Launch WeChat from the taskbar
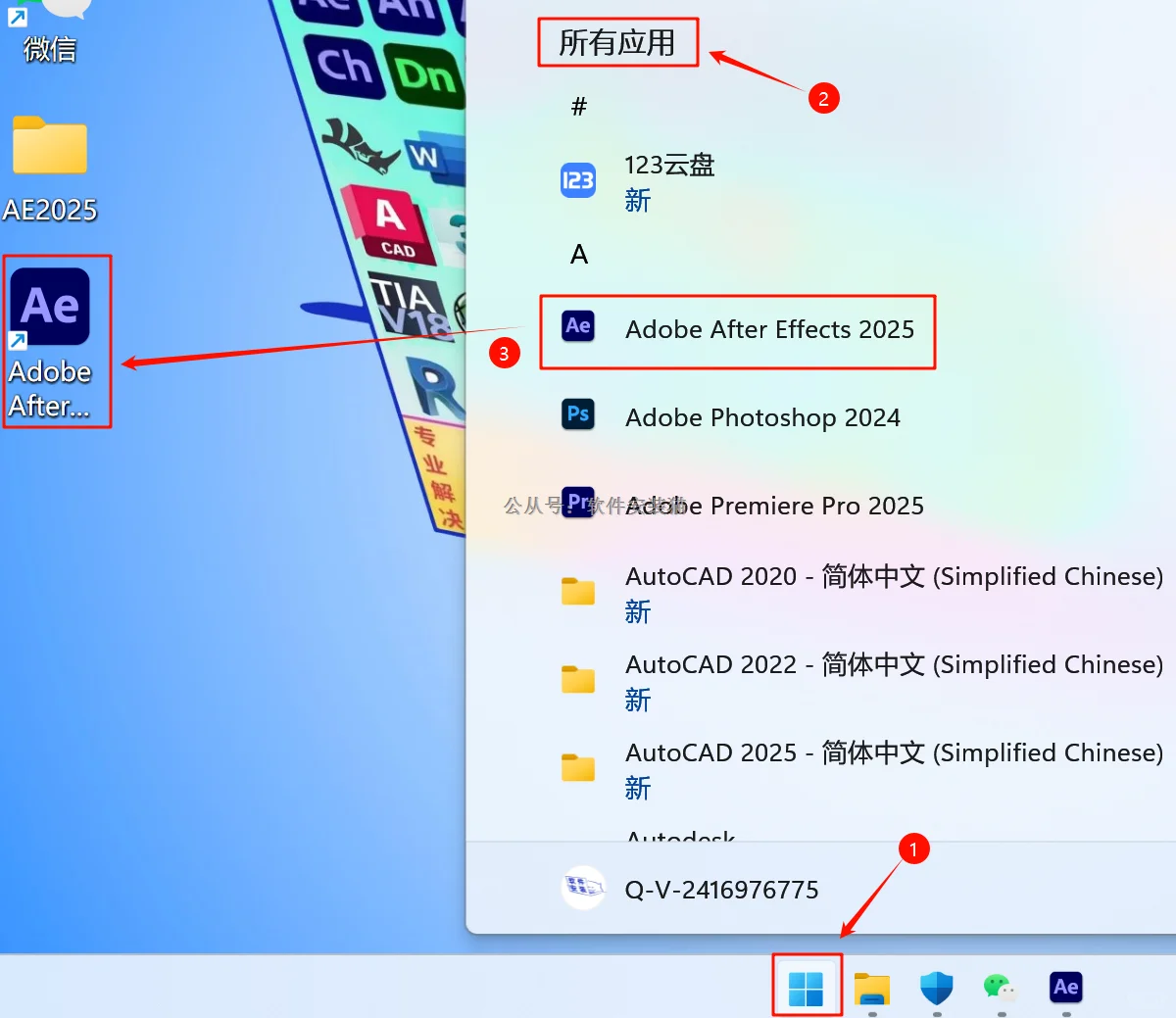The image size is (1176, 1018). [x=1001, y=988]
